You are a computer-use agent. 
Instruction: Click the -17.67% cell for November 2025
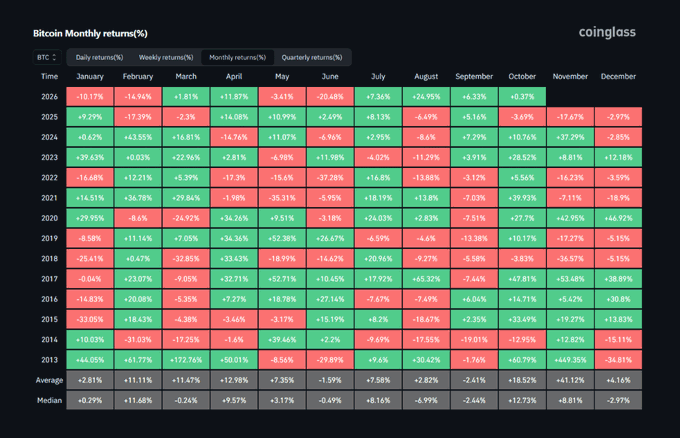570,117
